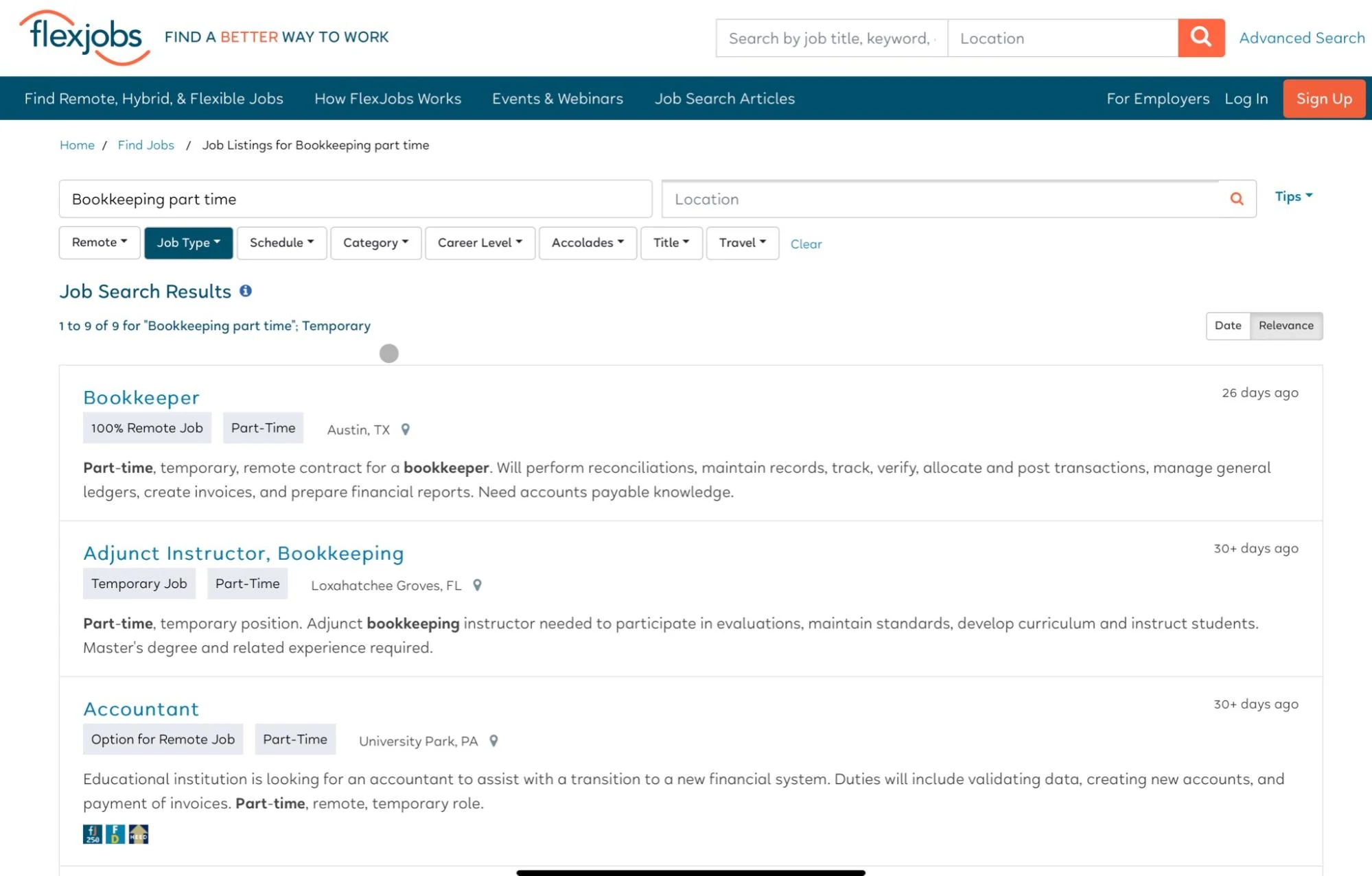Sort results by Relevance
Screen dimensions: 1372x876
pyautogui.click(x=1286, y=326)
